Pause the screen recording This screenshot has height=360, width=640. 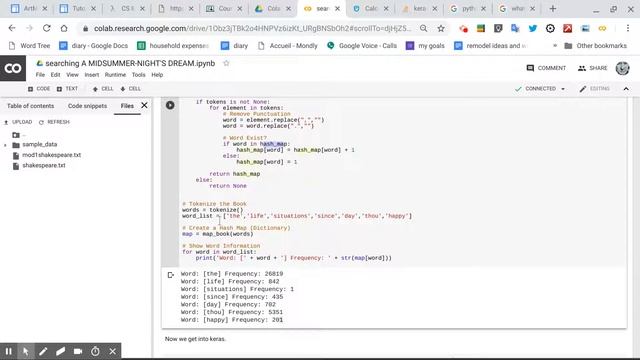(9, 351)
